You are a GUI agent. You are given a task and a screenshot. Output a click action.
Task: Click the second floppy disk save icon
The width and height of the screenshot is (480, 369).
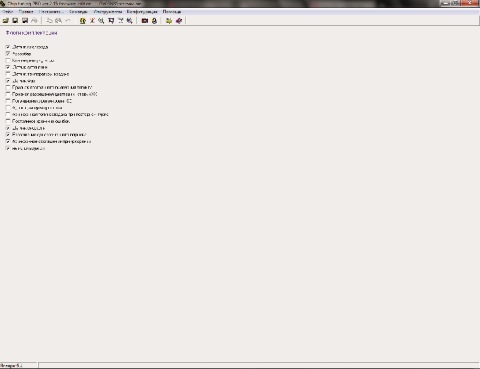coord(25,21)
